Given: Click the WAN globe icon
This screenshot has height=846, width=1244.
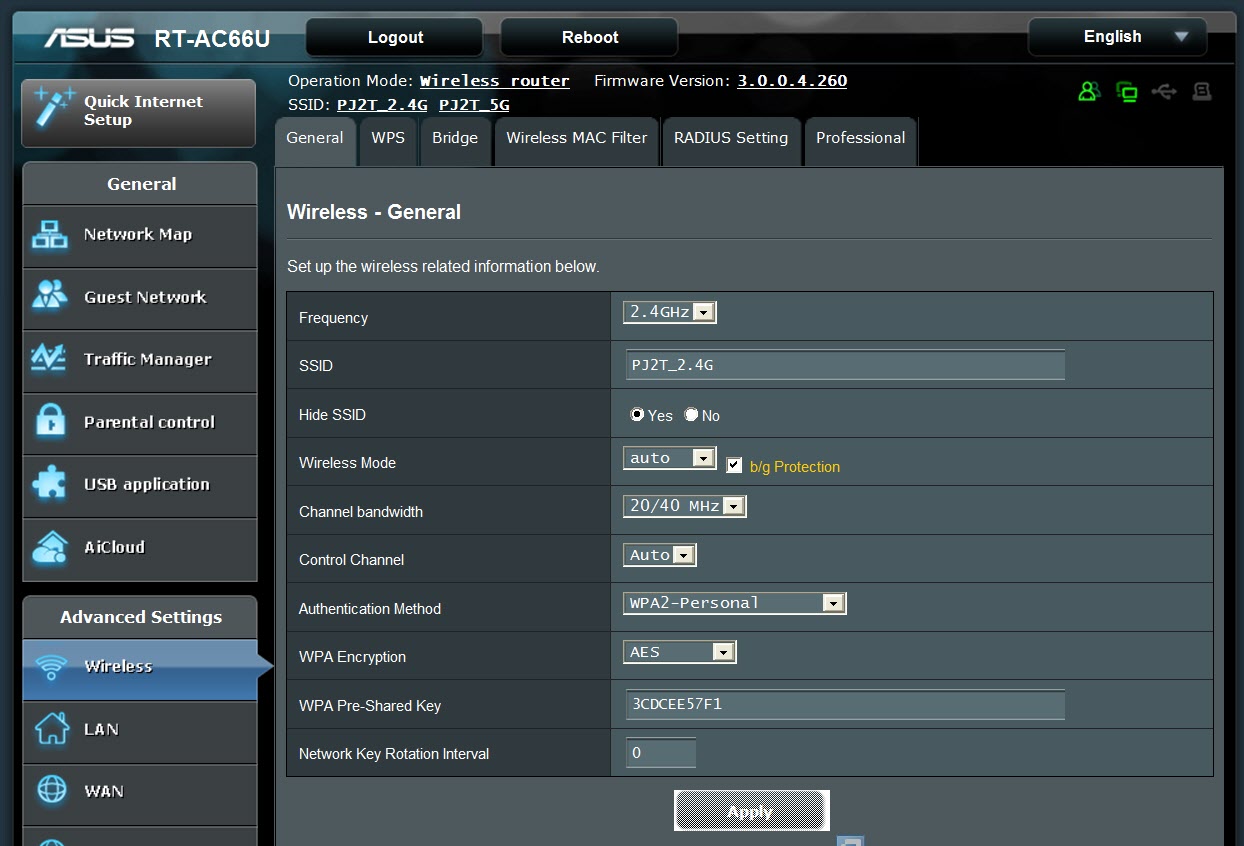Looking at the screenshot, I should pos(51,791).
